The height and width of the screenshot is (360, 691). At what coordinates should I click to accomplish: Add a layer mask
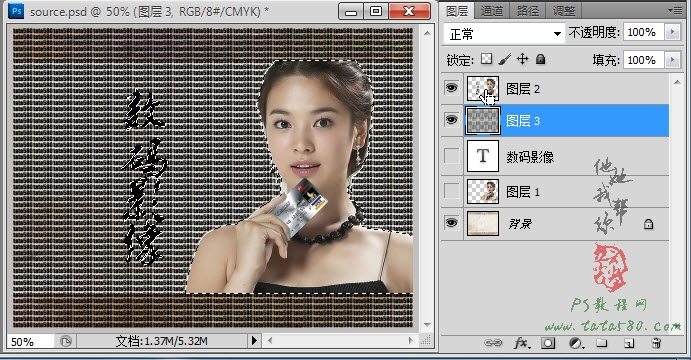pos(548,343)
